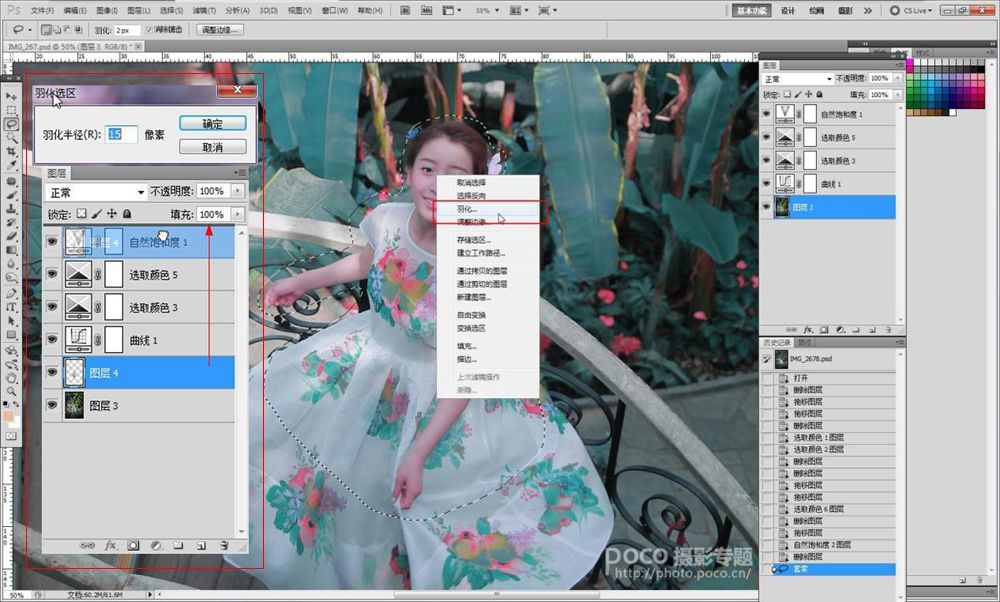Screen dimensions: 1000x602
Task: Choose 'Add to selection' mode icon
Action: (x=57, y=30)
